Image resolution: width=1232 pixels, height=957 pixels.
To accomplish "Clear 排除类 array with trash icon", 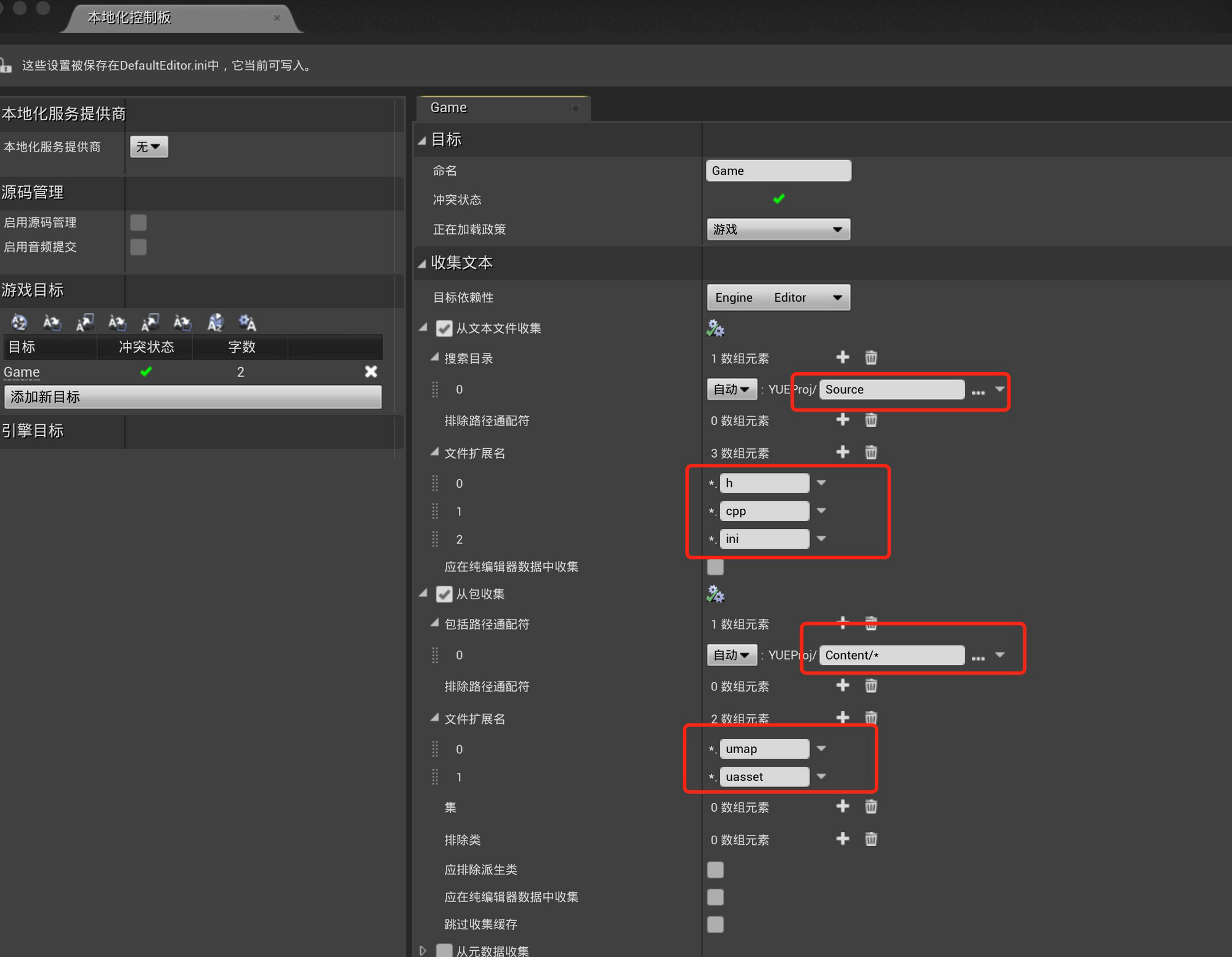I will (x=870, y=839).
